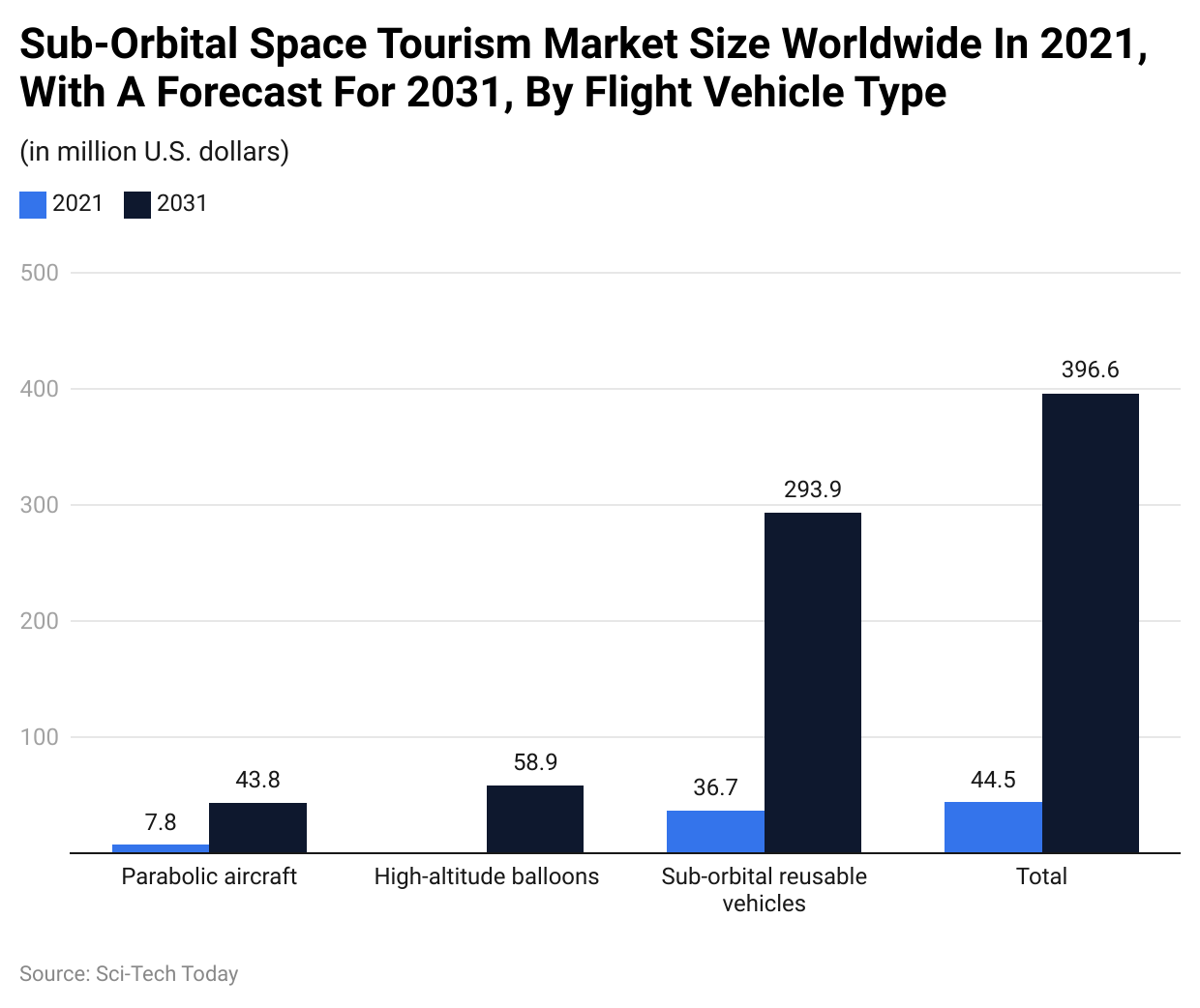Click the High-altitude balloons 2031 bar
Image resolution: width=1200 pixels, height=1008 pixels.
coord(535,819)
